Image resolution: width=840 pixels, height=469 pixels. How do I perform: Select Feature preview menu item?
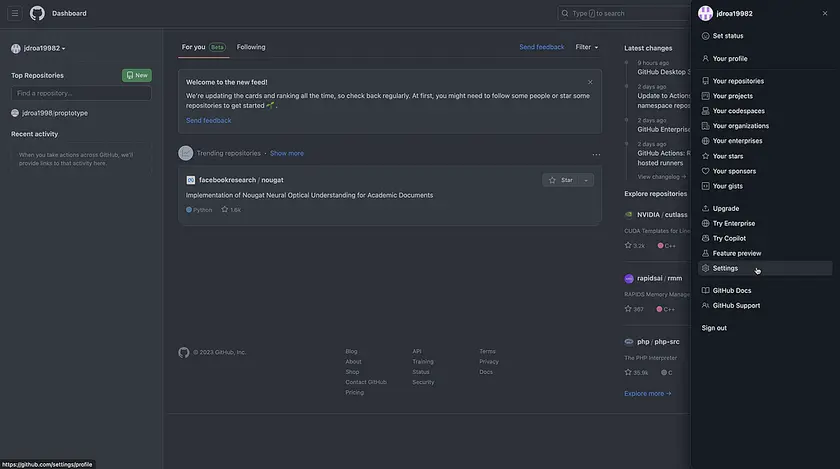764,254
